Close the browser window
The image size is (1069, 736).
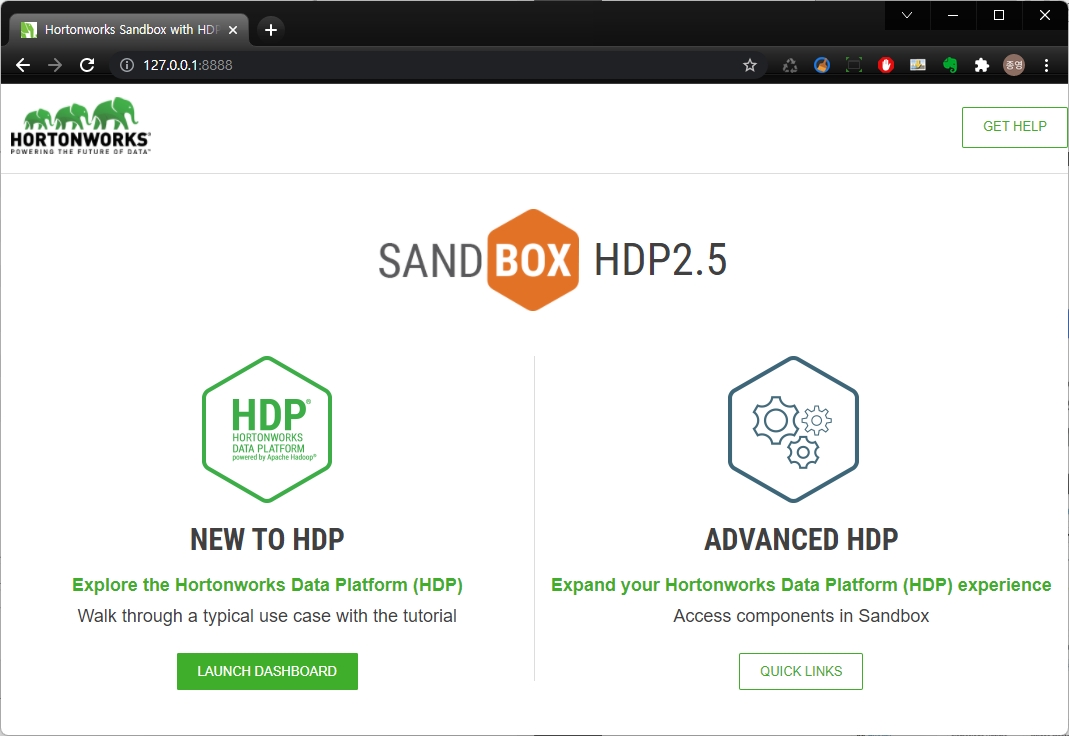1044,15
